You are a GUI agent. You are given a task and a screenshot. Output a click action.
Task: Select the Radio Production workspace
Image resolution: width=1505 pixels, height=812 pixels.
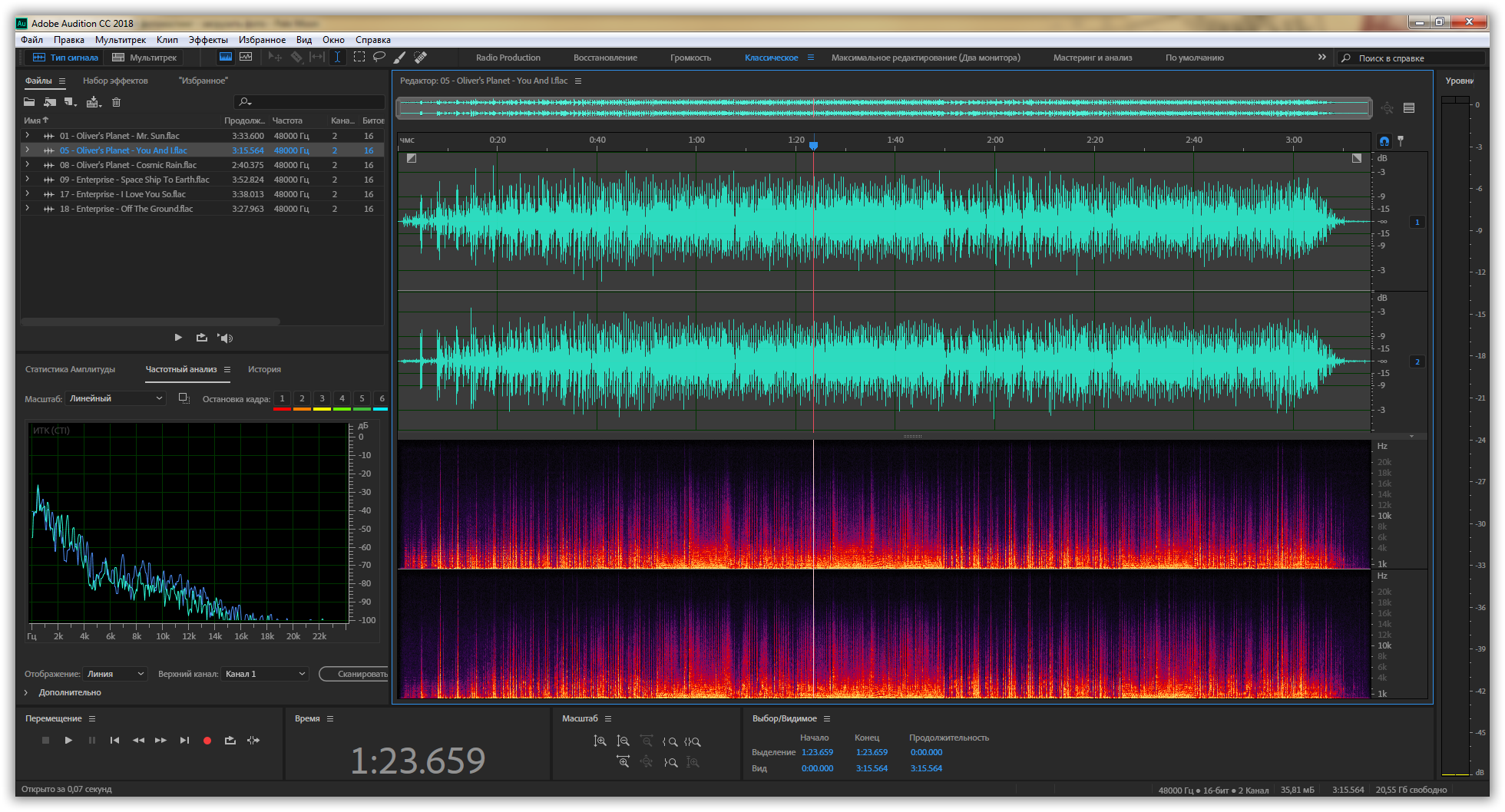click(x=508, y=58)
